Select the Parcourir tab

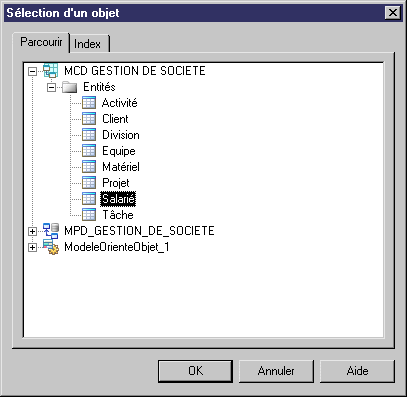click(x=41, y=42)
